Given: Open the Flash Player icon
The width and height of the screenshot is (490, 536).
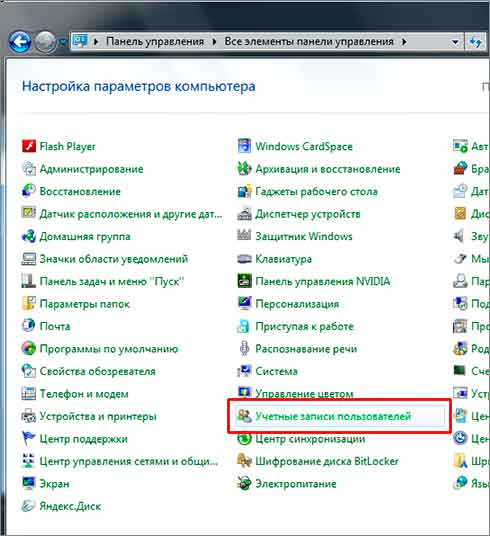Looking at the screenshot, I should point(29,146).
